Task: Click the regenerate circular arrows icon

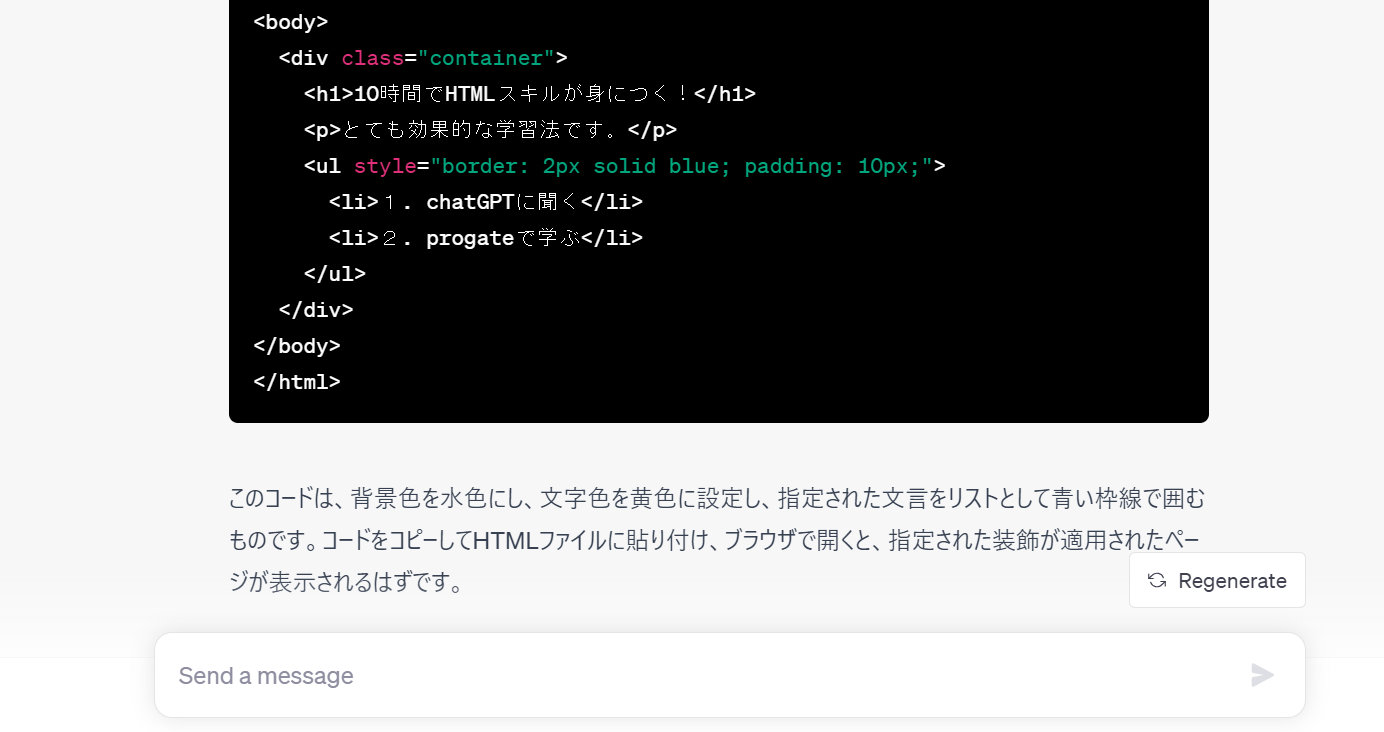Action: point(1157,580)
